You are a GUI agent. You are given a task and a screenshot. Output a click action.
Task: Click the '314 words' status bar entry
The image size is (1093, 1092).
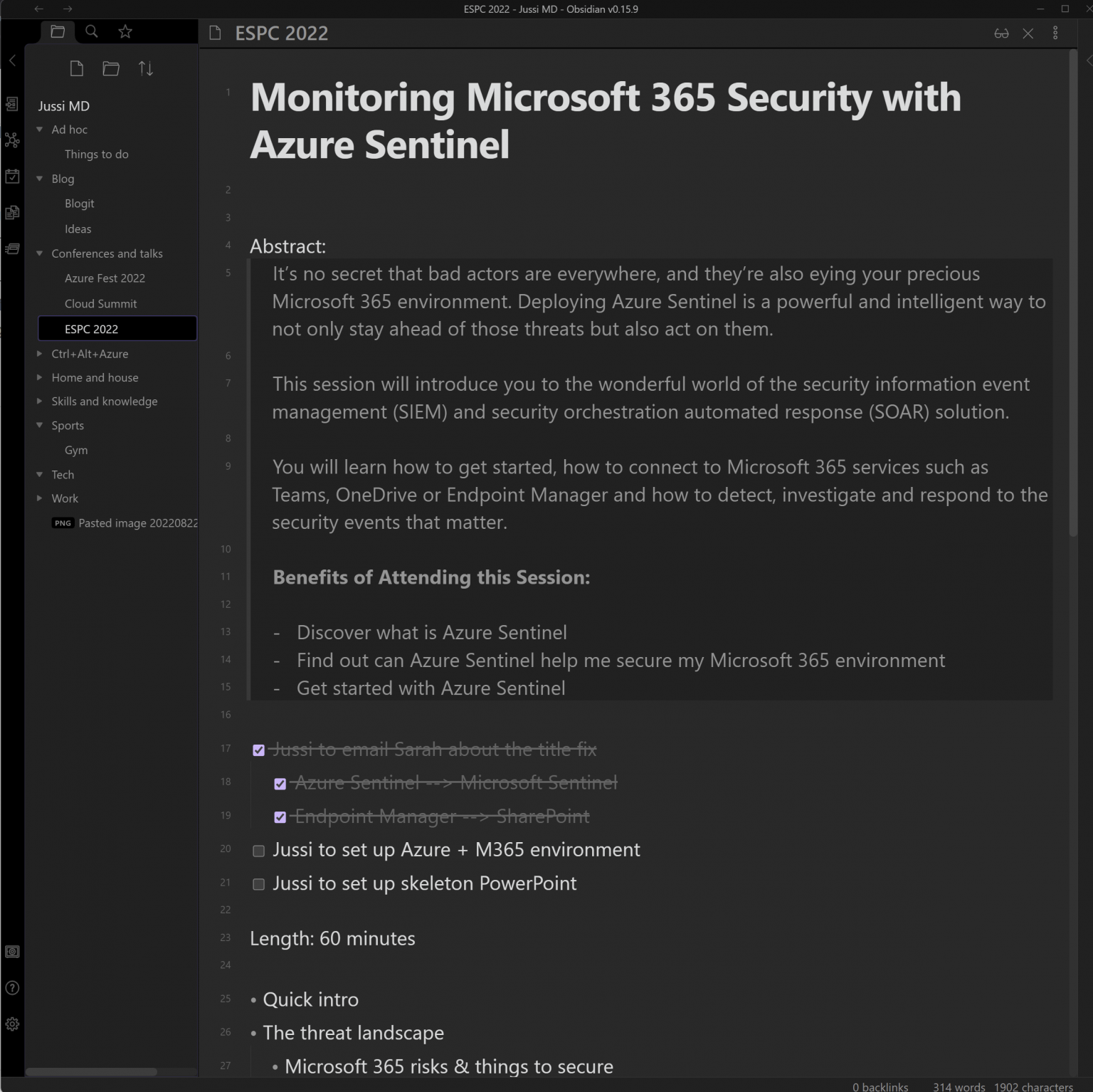coord(959,1086)
